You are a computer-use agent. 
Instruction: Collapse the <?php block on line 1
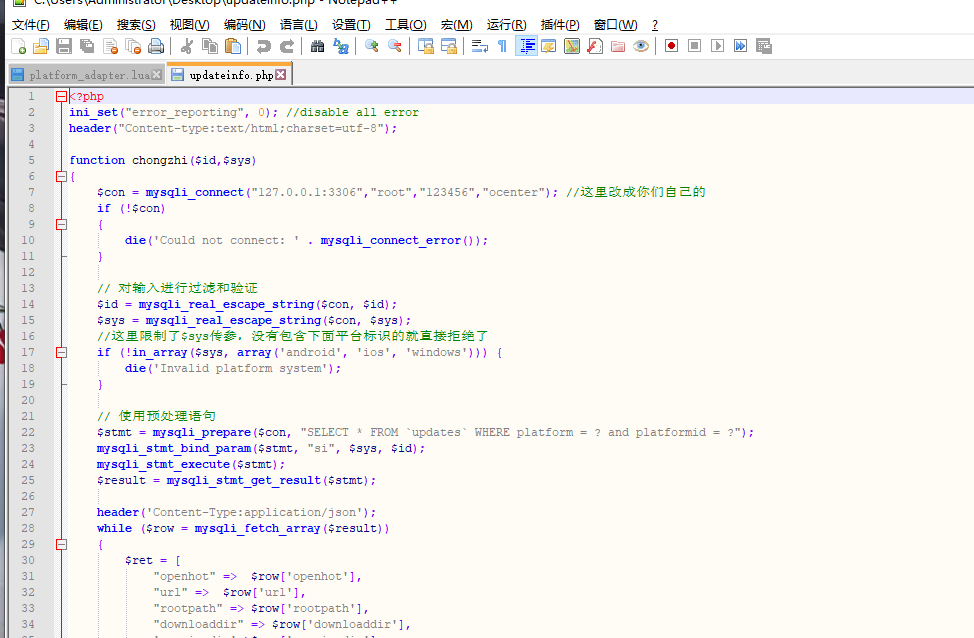pyautogui.click(x=61, y=96)
